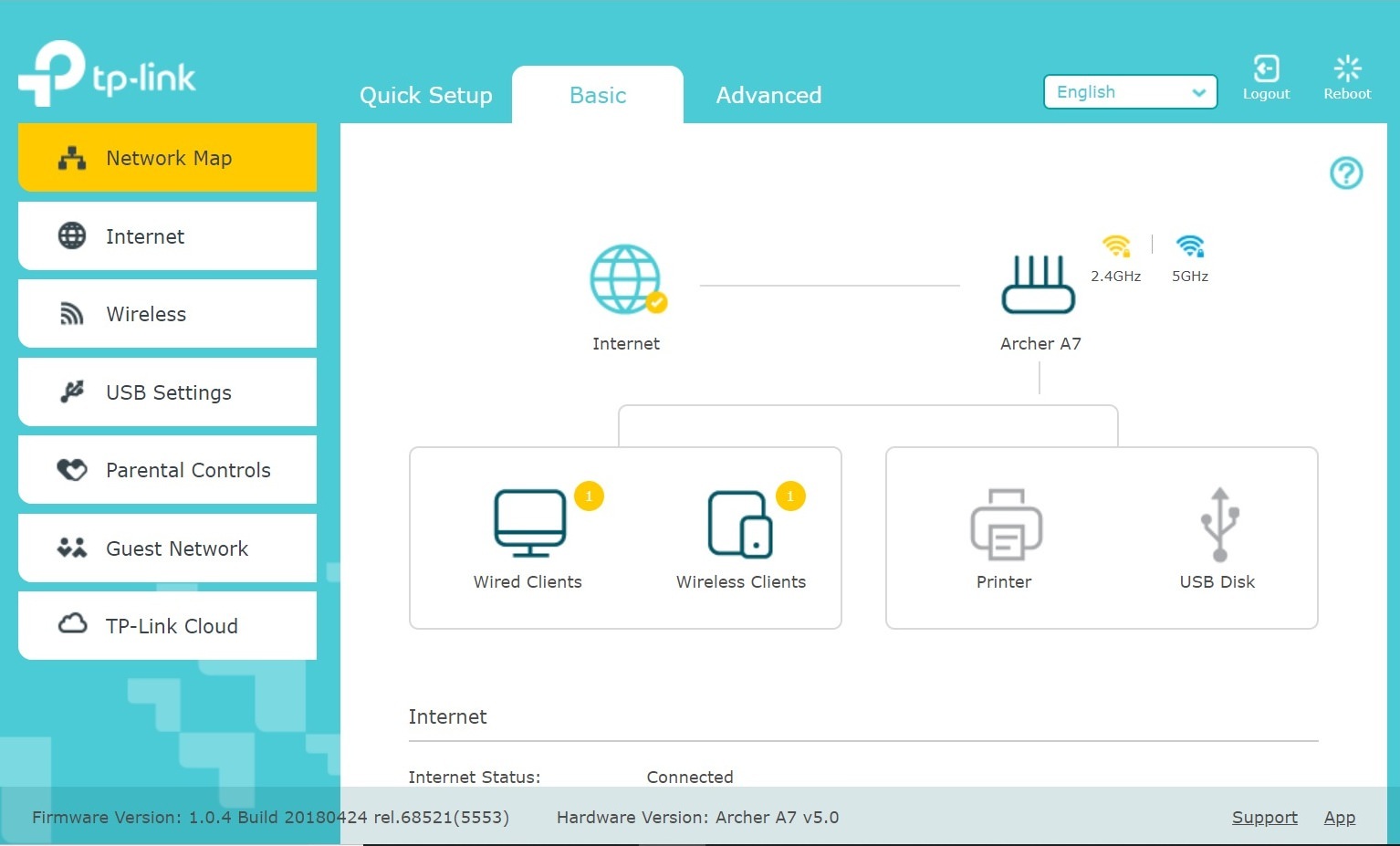Select the Wired Clients monitor icon
Viewport: 1400px width, 846px height.
(x=530, y=523)
